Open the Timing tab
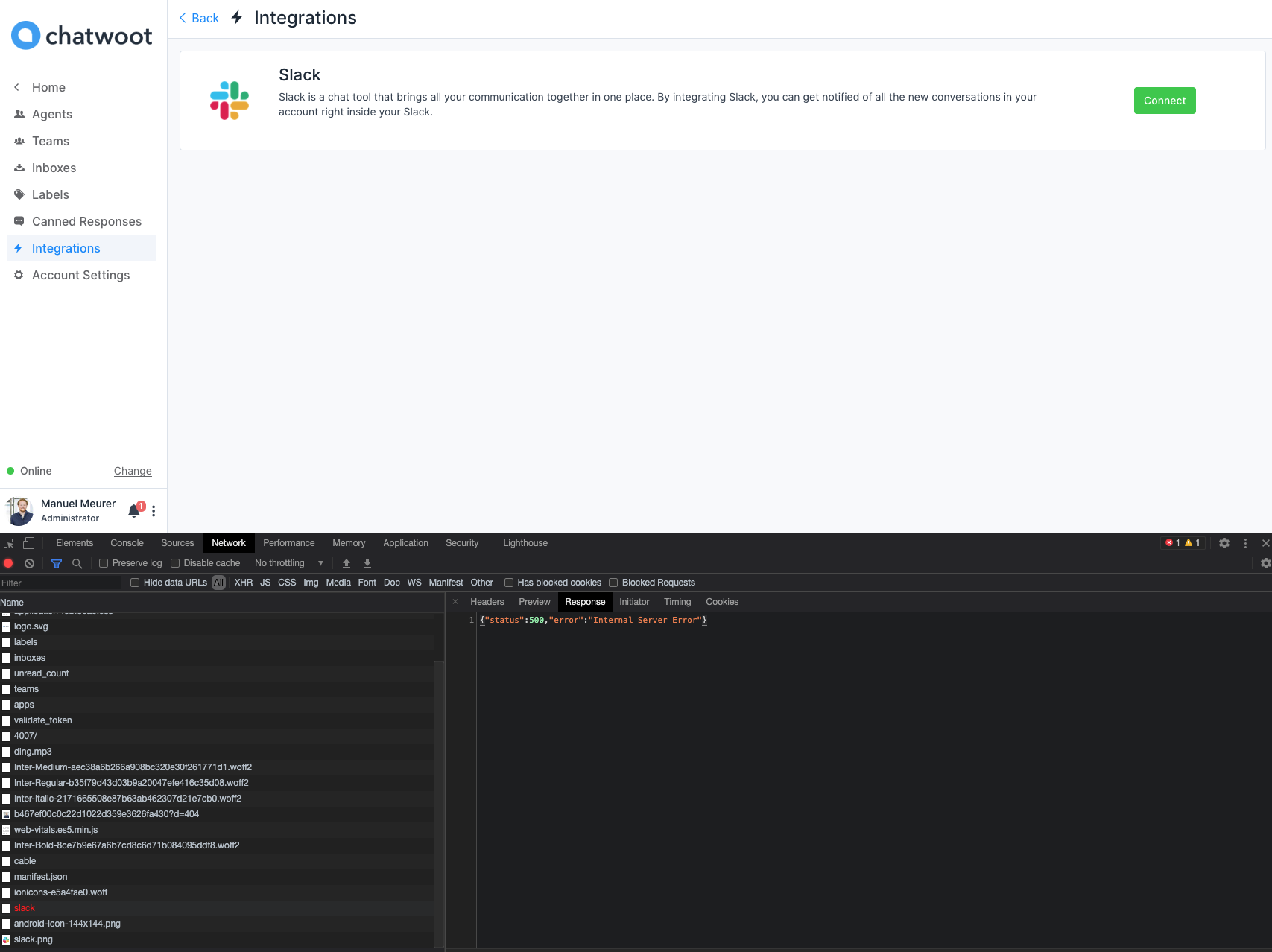 click(x=677, y=602)
